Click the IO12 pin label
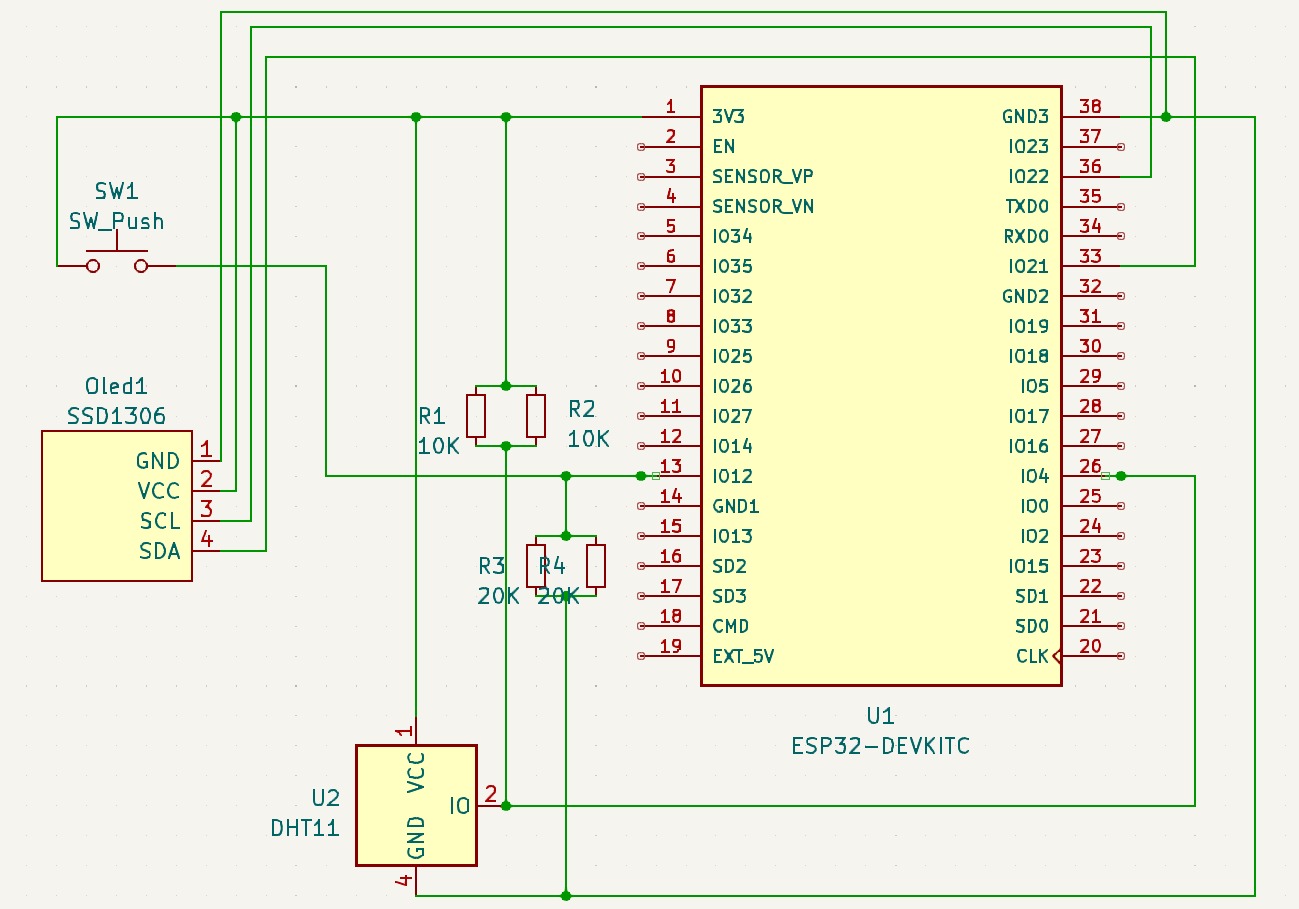 (732, 476)
